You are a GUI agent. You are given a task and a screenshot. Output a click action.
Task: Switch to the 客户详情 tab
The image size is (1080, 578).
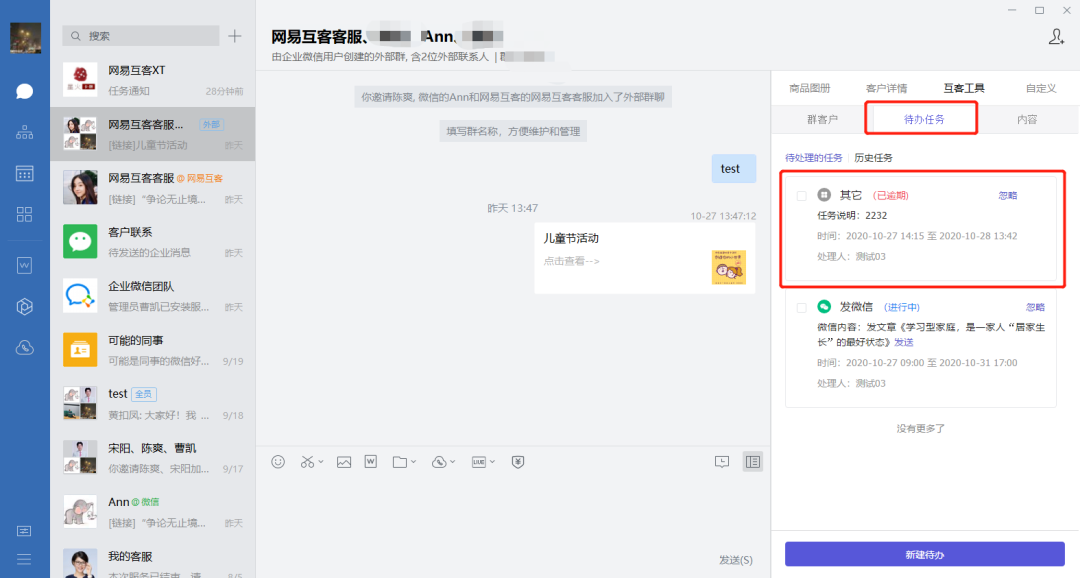886,88
